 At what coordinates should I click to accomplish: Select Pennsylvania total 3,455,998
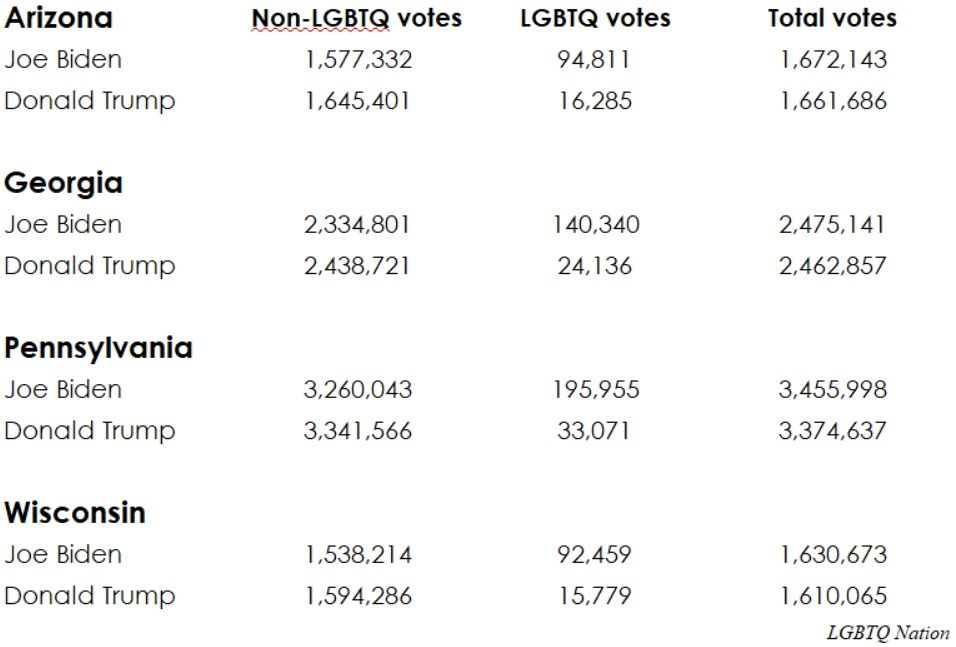point(832,389)
